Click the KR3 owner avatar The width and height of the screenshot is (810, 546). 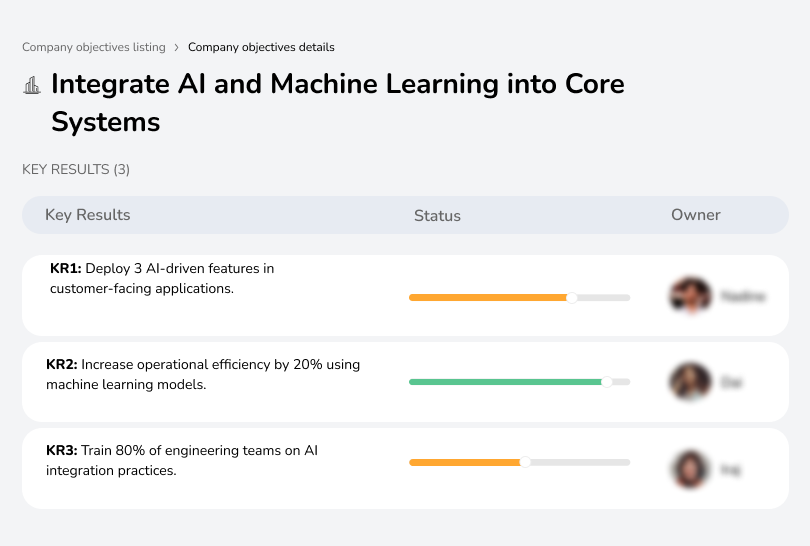click(x=691, y=469)
